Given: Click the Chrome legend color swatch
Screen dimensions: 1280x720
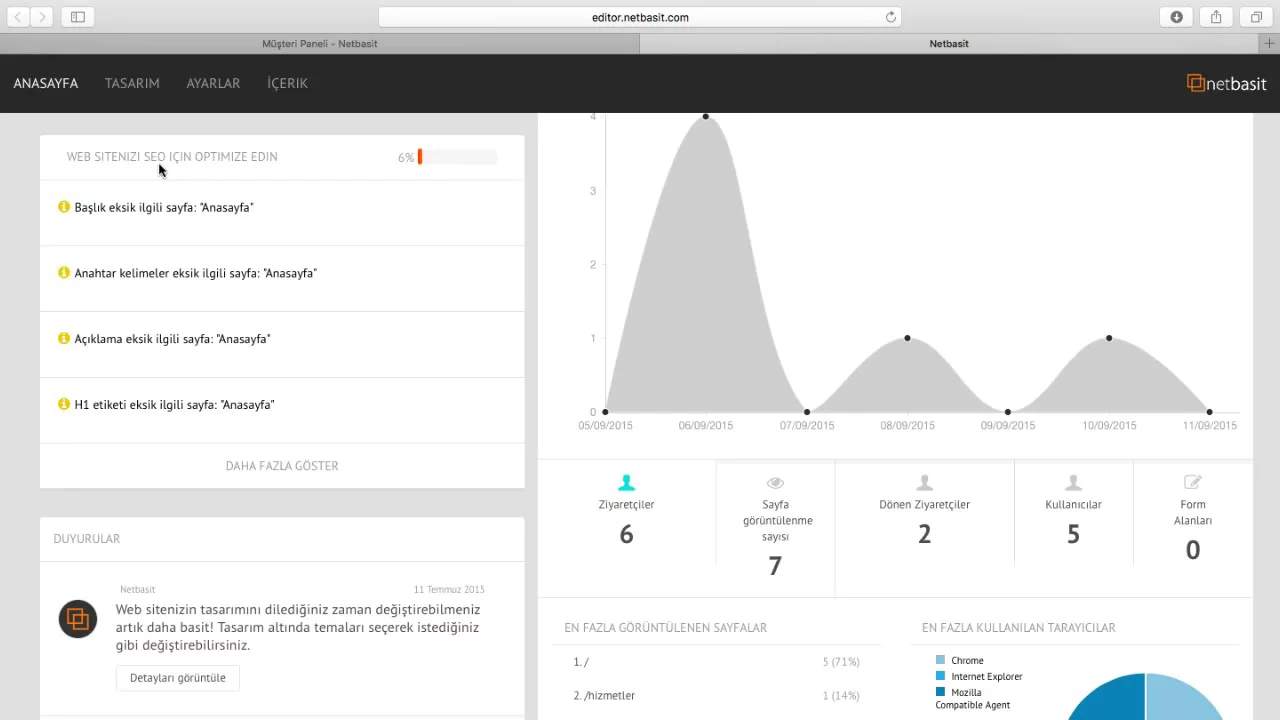Looking at the screenshot, I should tap(940, 660).
